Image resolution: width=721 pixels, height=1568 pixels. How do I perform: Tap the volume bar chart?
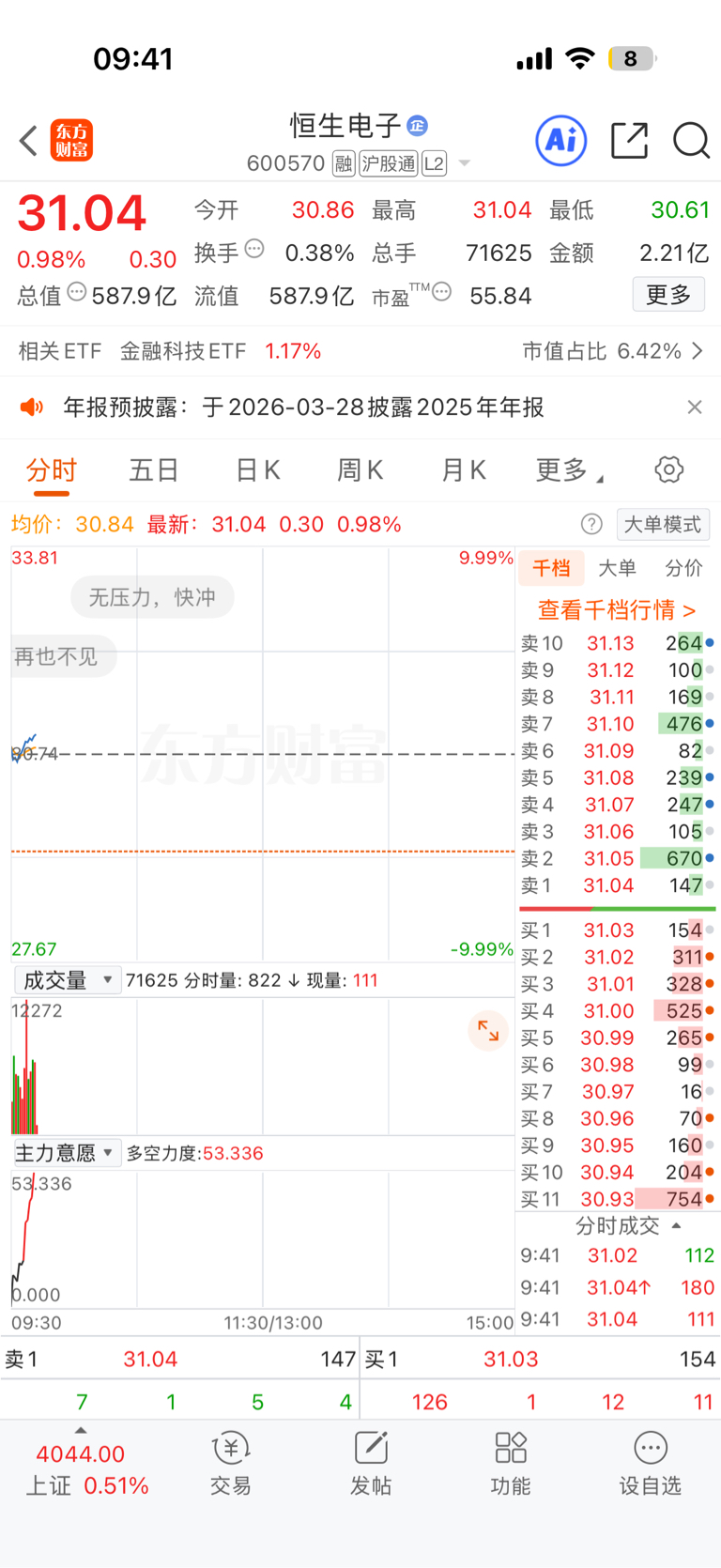point(263,1066)
